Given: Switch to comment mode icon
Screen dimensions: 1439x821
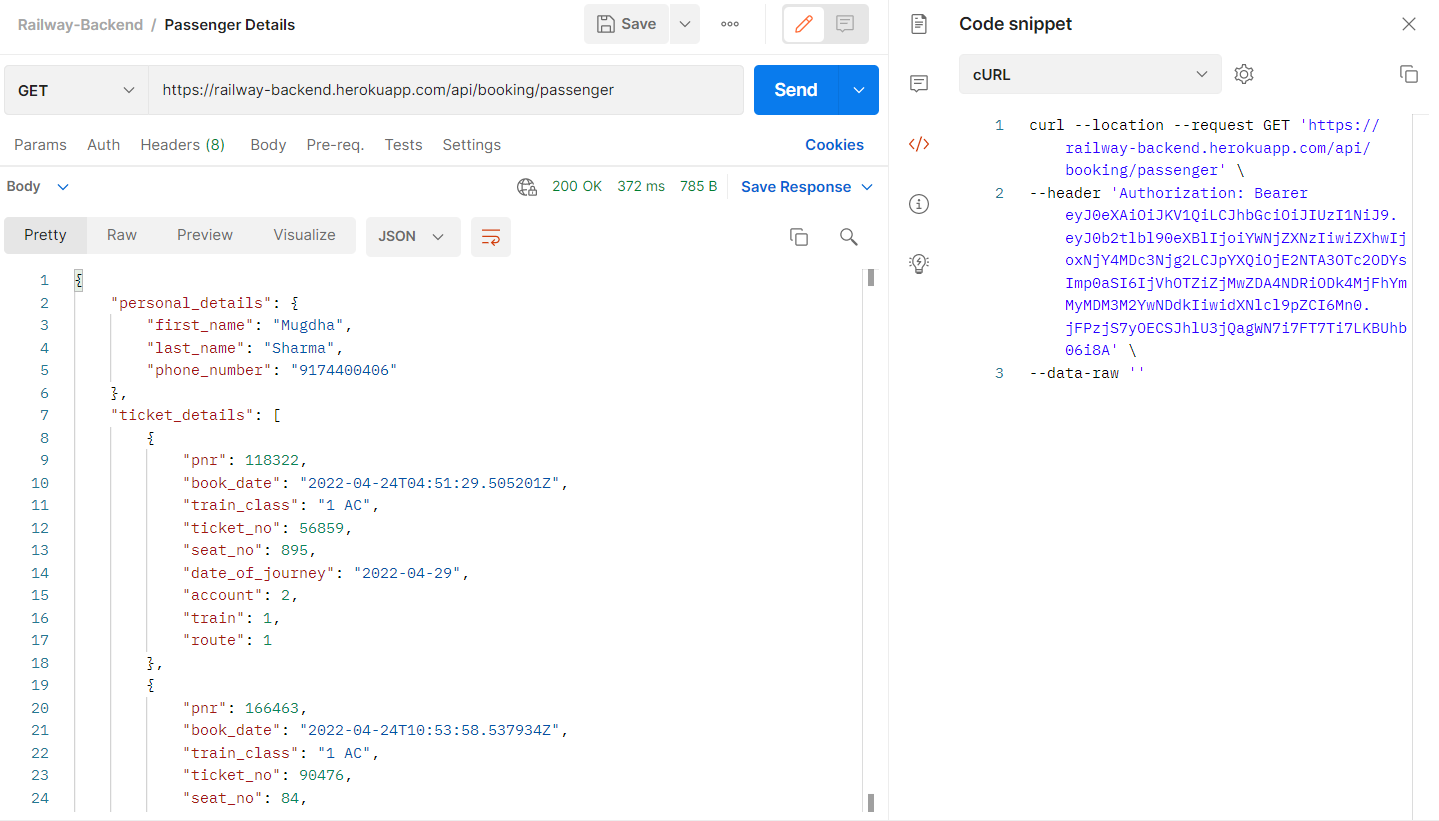Looking at the screenshot, I should pyautogui.click(x=845, y=24).
